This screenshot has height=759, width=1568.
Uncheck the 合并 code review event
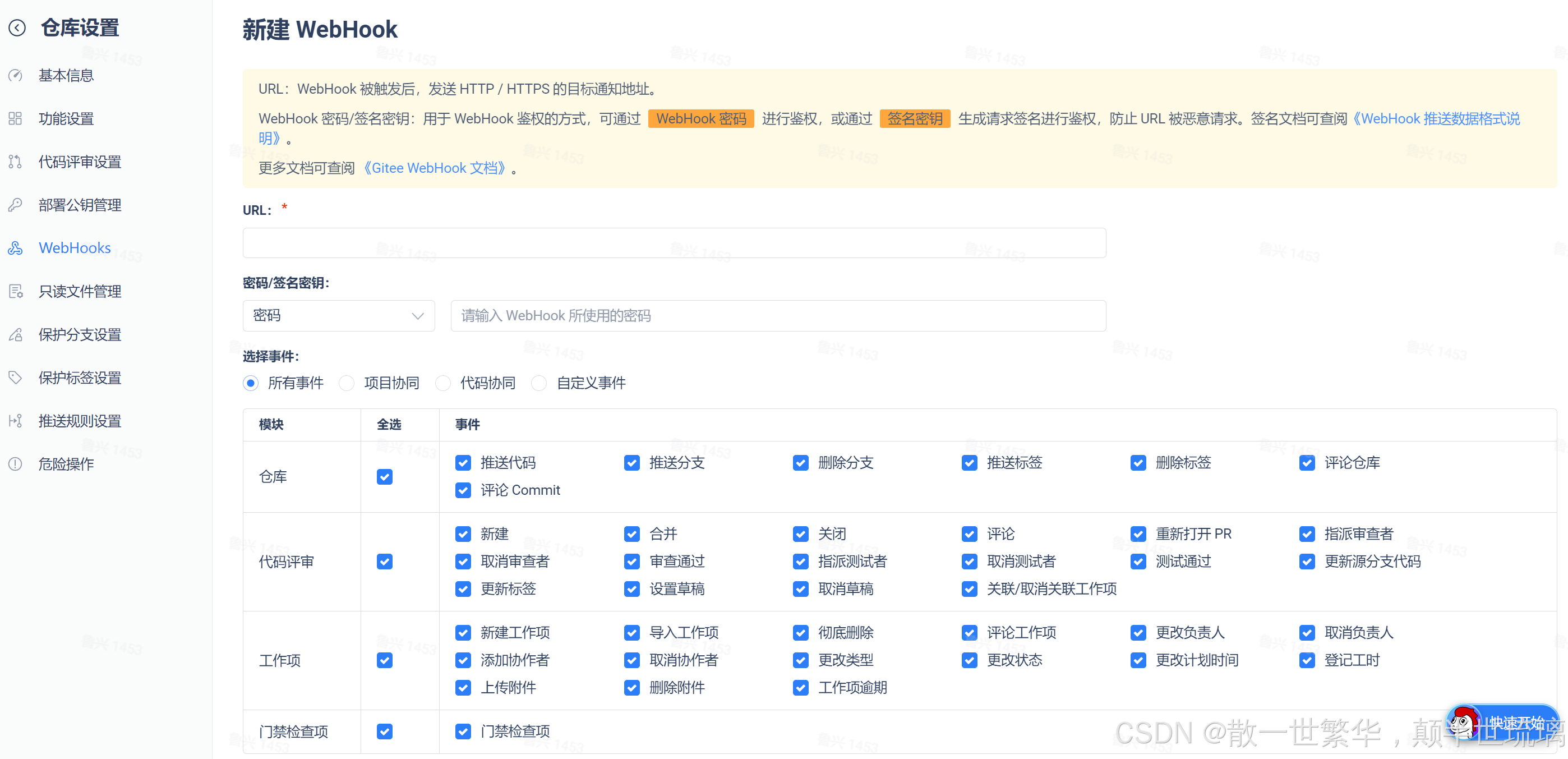(631, 535)
